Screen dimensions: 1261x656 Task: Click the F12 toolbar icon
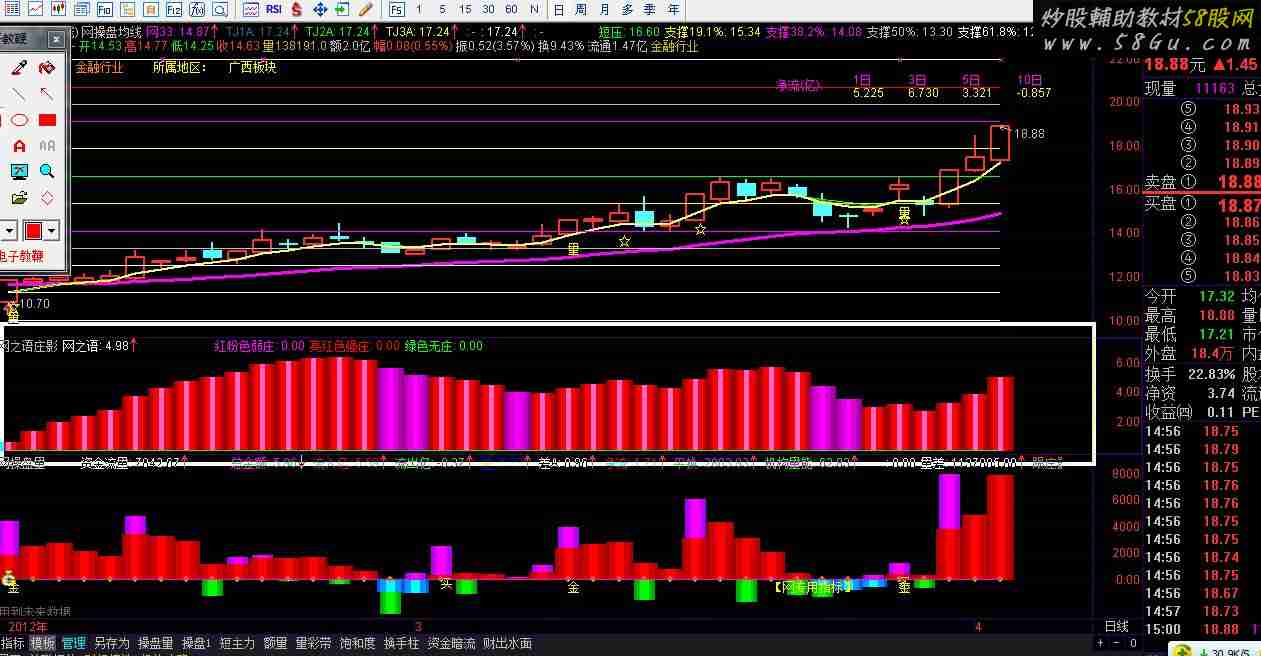point(175,9)
